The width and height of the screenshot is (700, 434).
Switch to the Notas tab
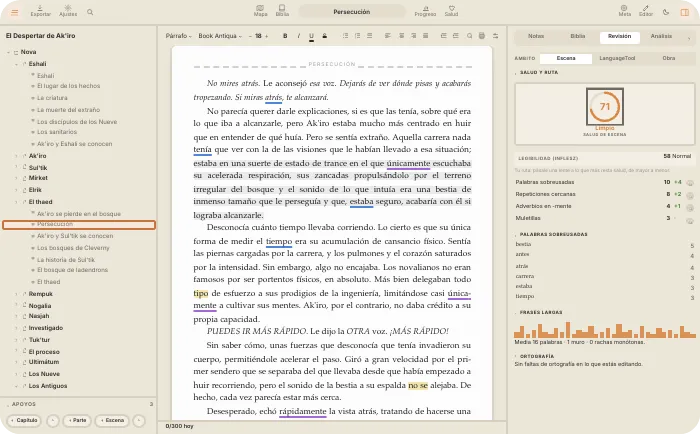pos(536,36)
